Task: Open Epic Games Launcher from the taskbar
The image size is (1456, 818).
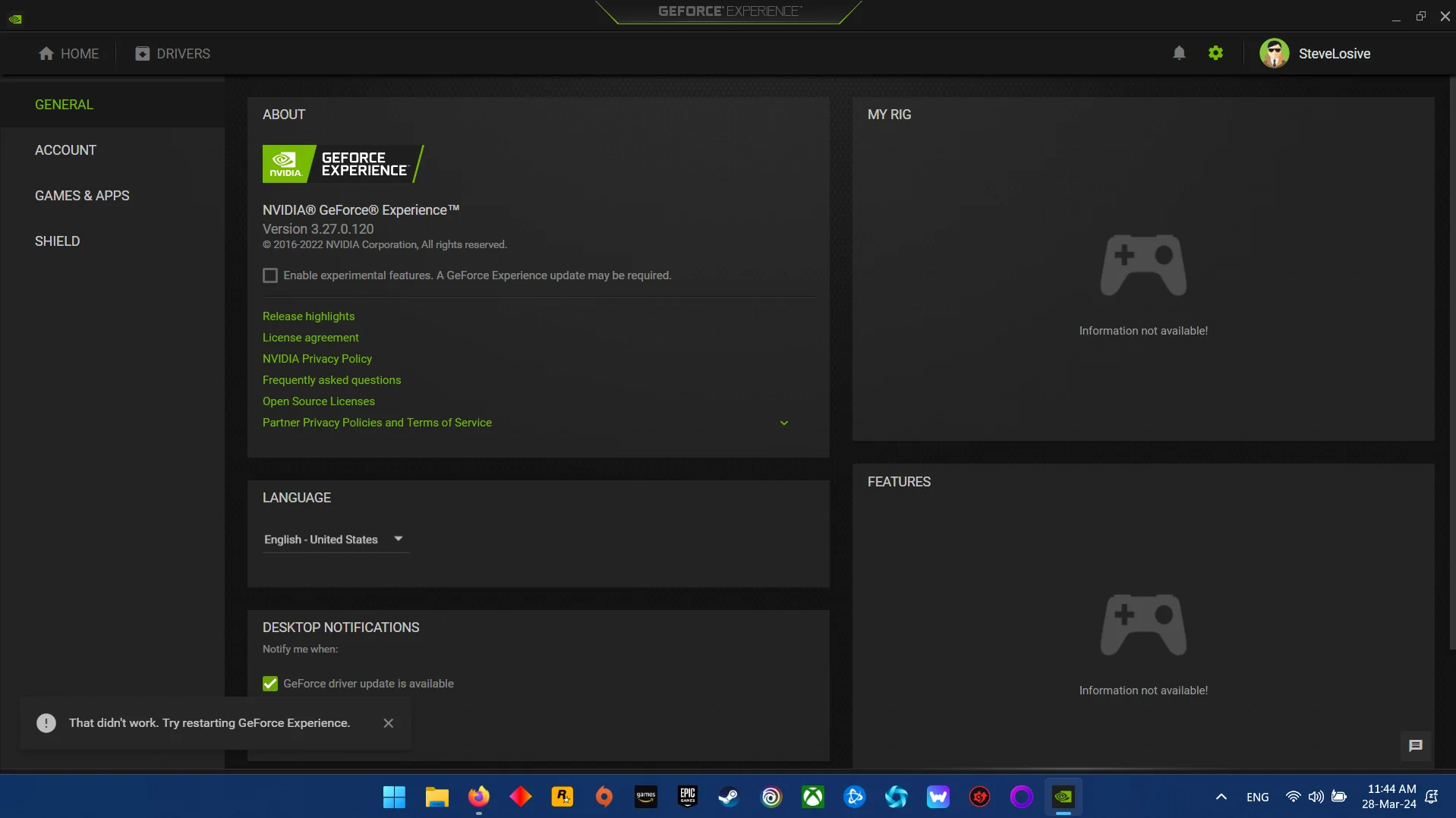Action: pyautogui.click(x=686, y=797)
